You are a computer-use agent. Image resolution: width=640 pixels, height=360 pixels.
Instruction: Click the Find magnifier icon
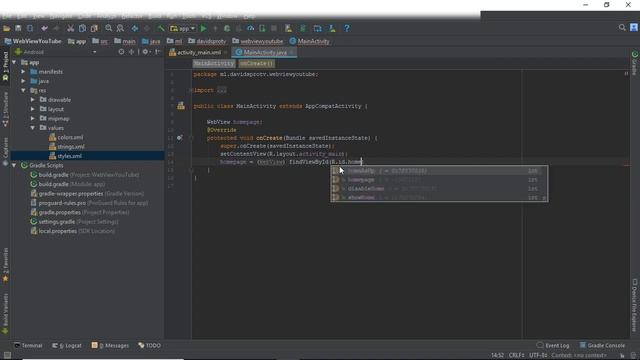tap(109, 28)
